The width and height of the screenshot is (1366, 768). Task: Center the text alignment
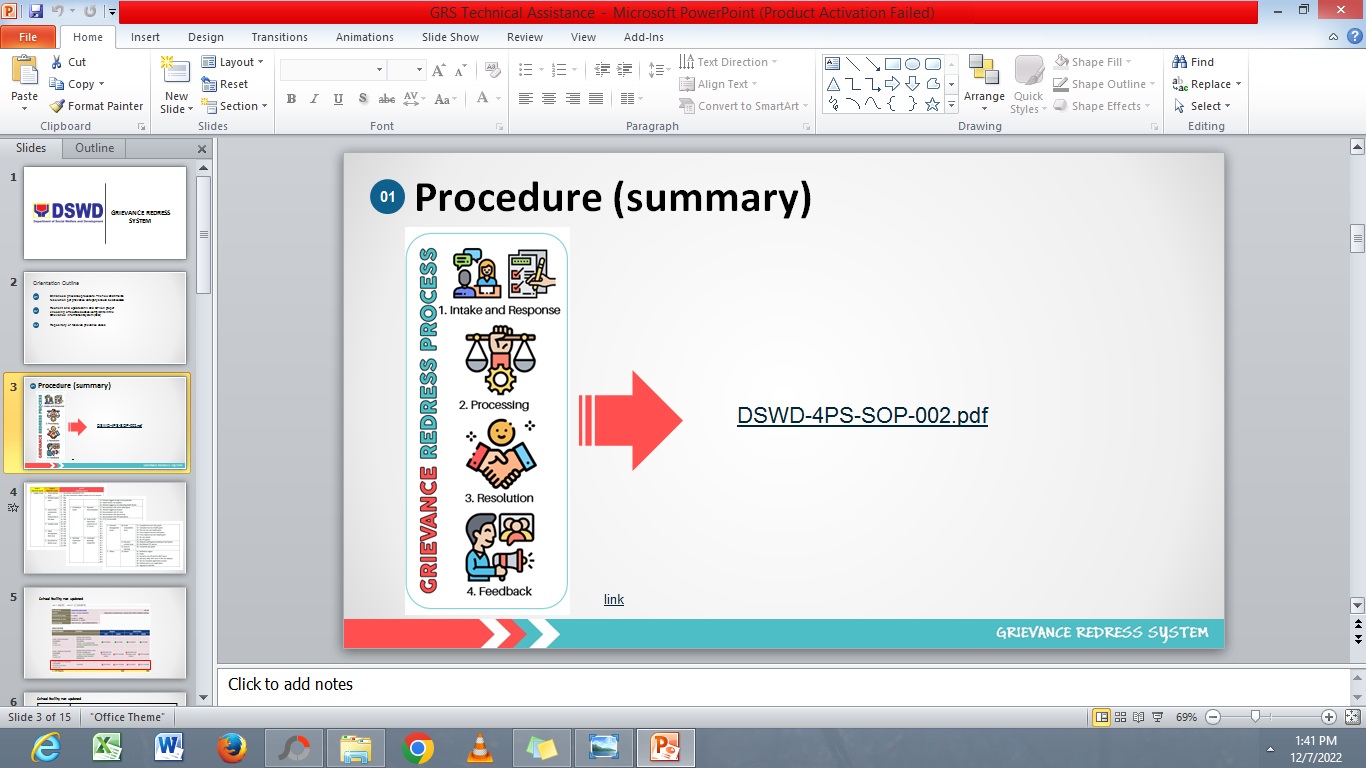pos(549,99)
